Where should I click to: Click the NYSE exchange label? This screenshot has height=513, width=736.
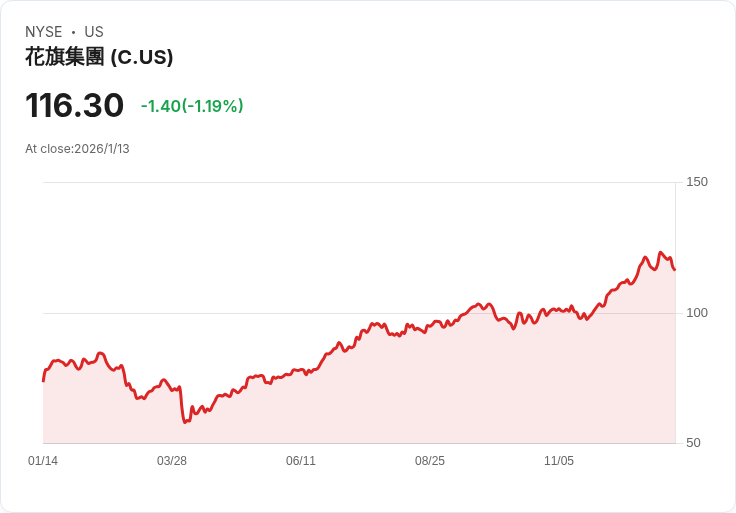(x=44, y=32)
